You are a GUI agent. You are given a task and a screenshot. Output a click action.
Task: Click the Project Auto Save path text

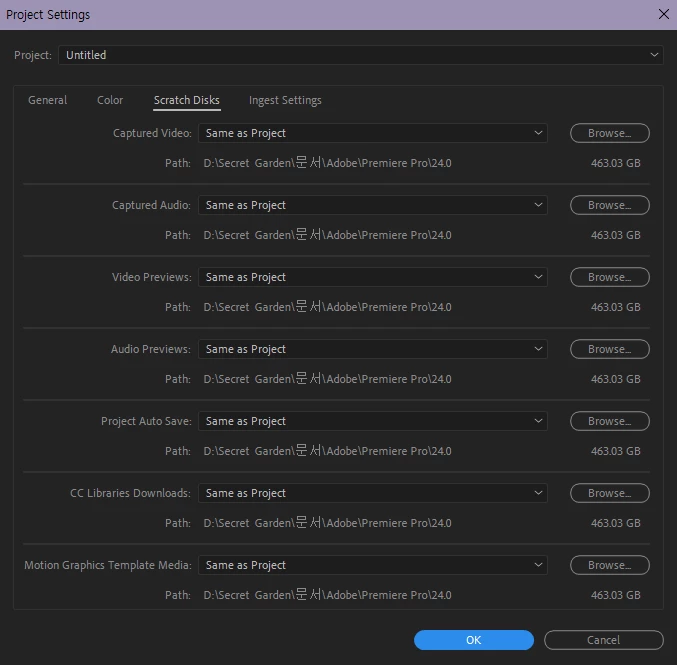pos(327,451)
